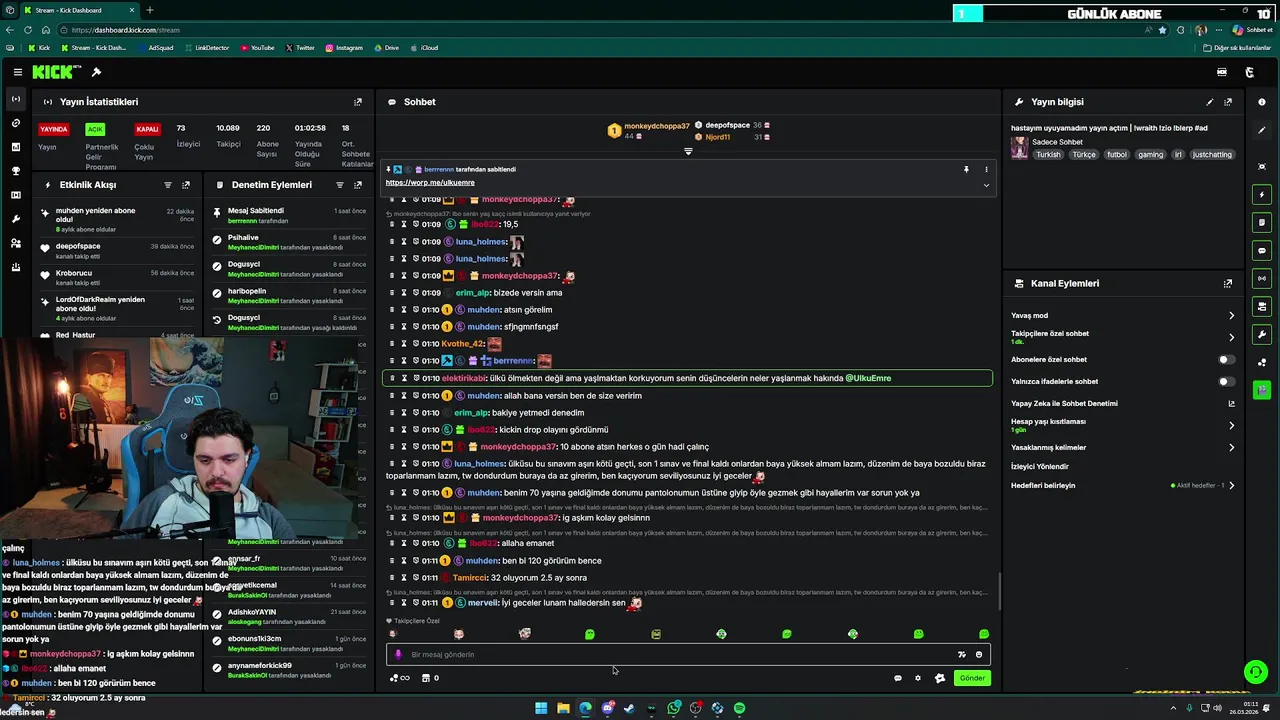Viewport: 1280px width, 720px height.
Task: Open WhatsApp from the Windows taskbar
Action: (674, 708)
